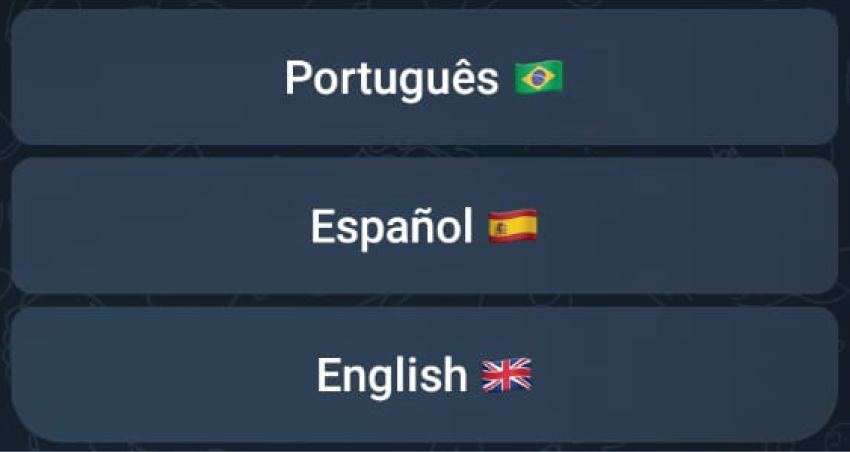The image size is (850, 452).
Task: Switch the language to Portuguese
Action: [x=424, y=77]
